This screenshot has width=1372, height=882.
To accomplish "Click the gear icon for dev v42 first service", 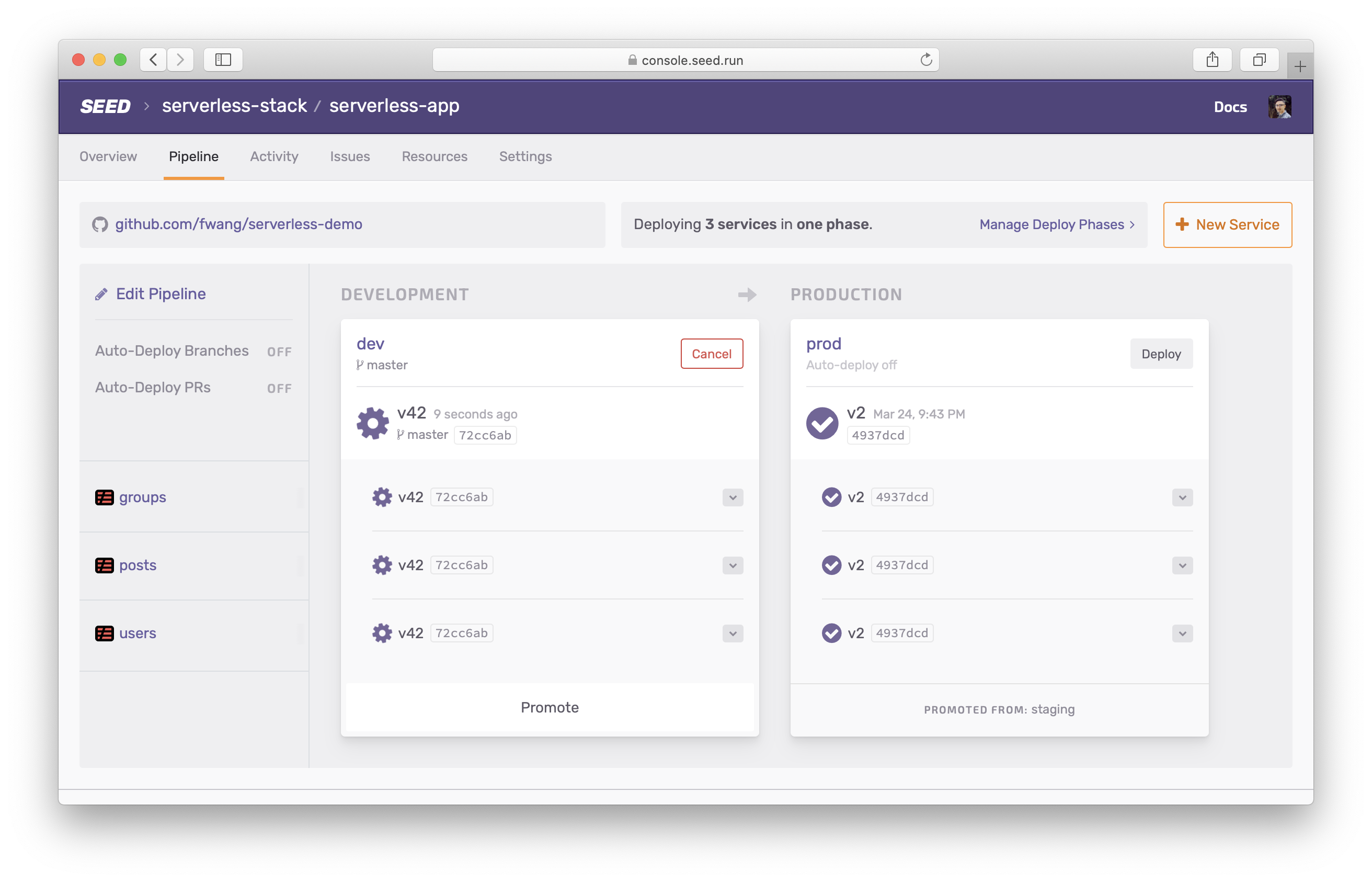I will 383,496.
